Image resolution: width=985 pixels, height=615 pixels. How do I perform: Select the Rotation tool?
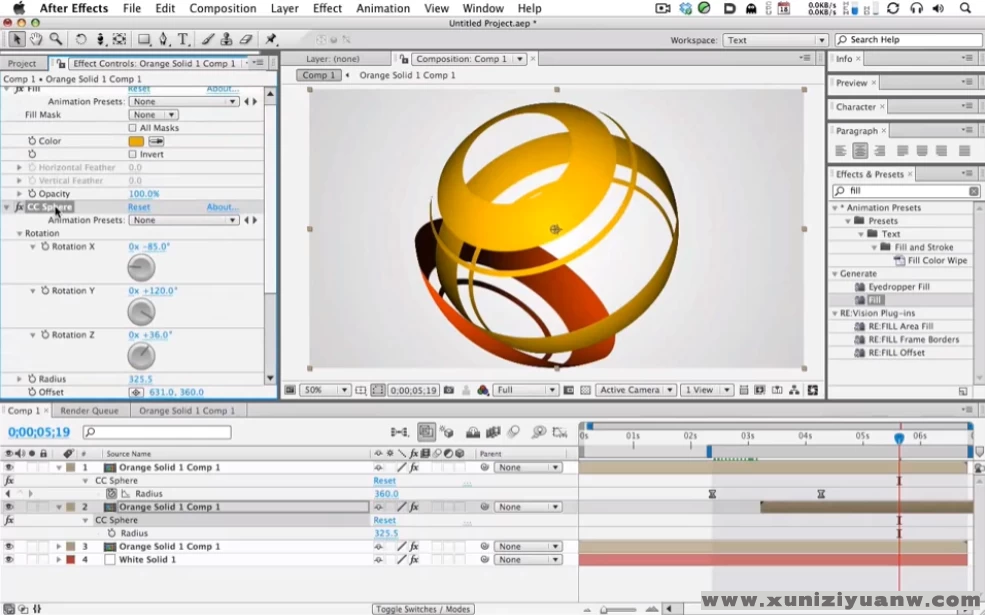click(x=82, y=40)
